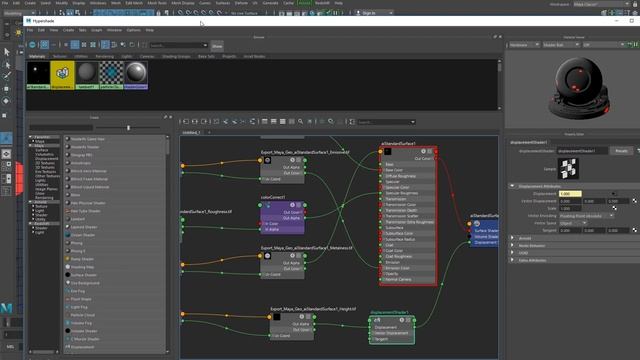Screen dimensions: 640x360
Task: Click the browser search field
Action: pyautogui.click(x=179, y=45)
